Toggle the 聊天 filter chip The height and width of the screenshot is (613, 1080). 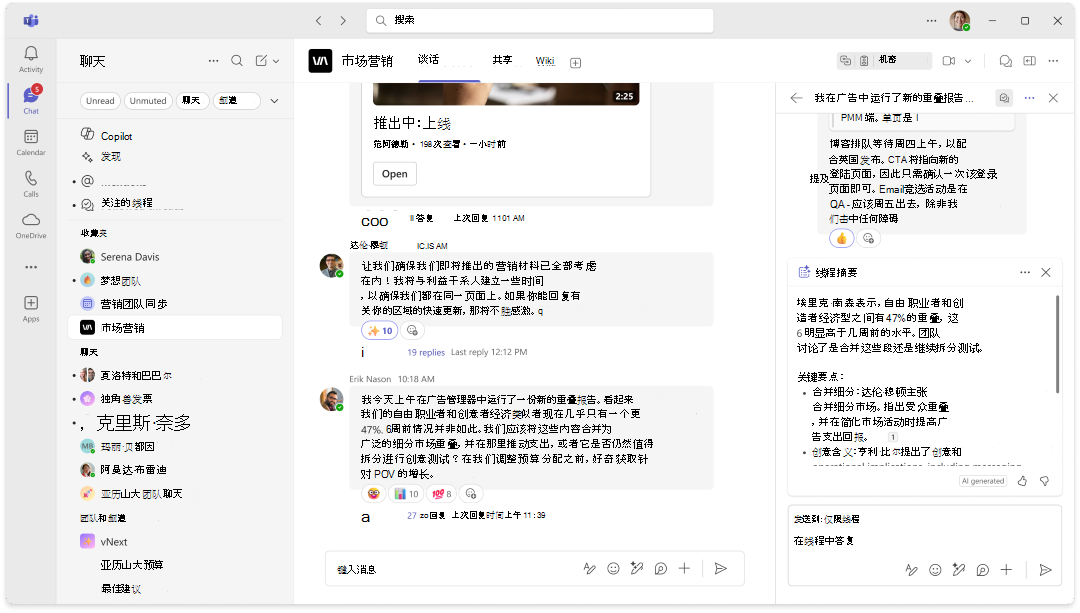pyautogui.click(x=192, y=101)
